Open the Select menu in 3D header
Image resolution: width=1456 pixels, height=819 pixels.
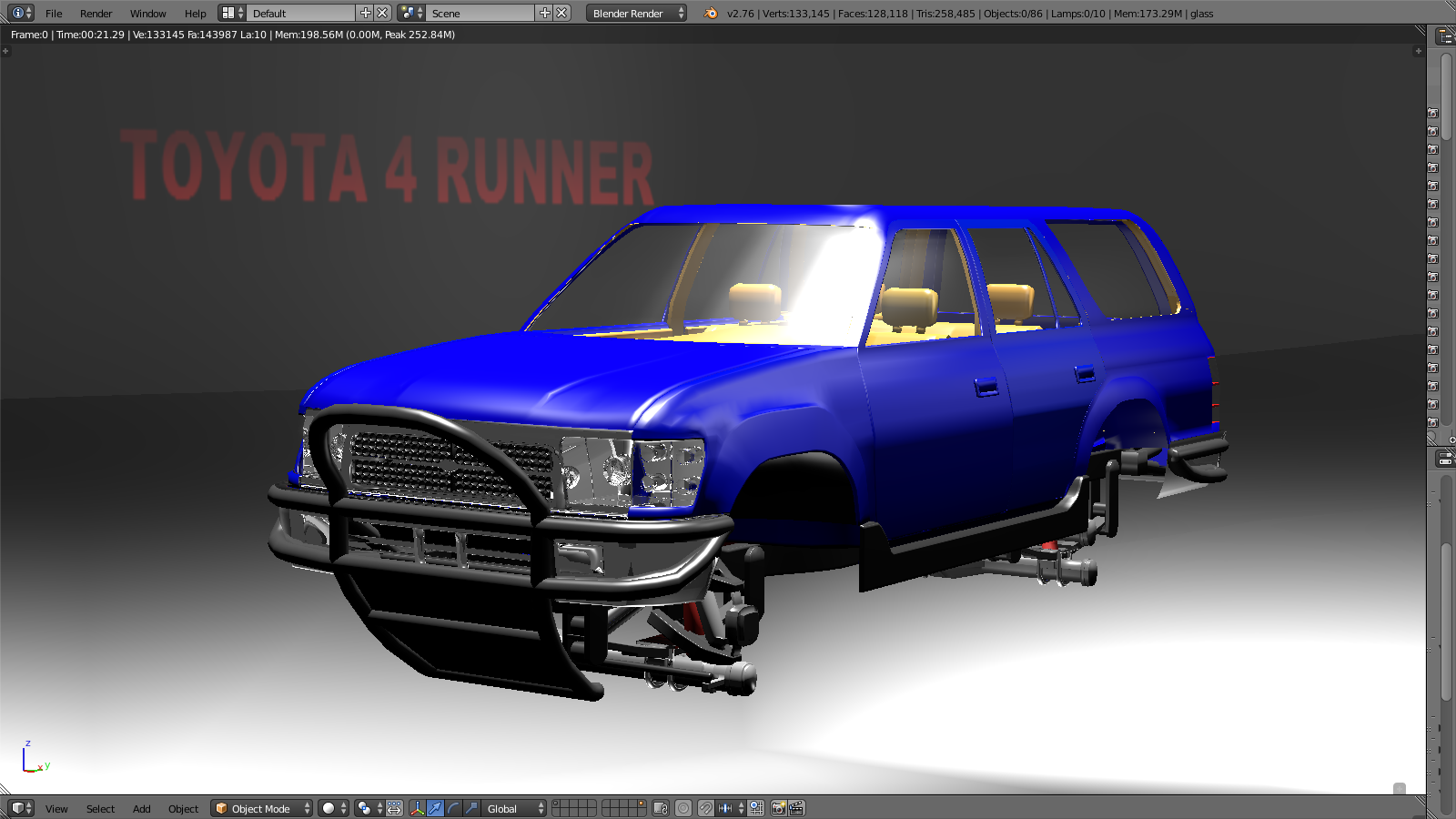(x=100, y=809)
